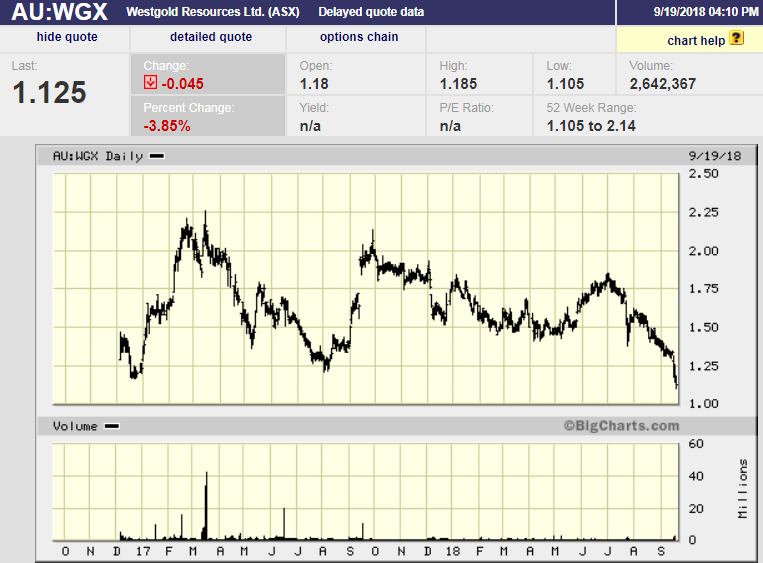Screen dimensions: 763x563
Task: Open the options chain link
Action: [359, 37]
